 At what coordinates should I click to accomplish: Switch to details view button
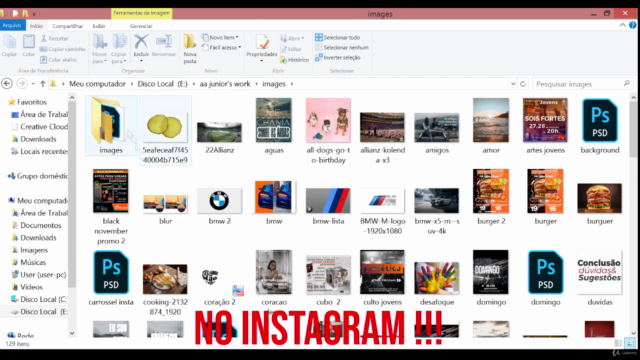tap(618, 343)
